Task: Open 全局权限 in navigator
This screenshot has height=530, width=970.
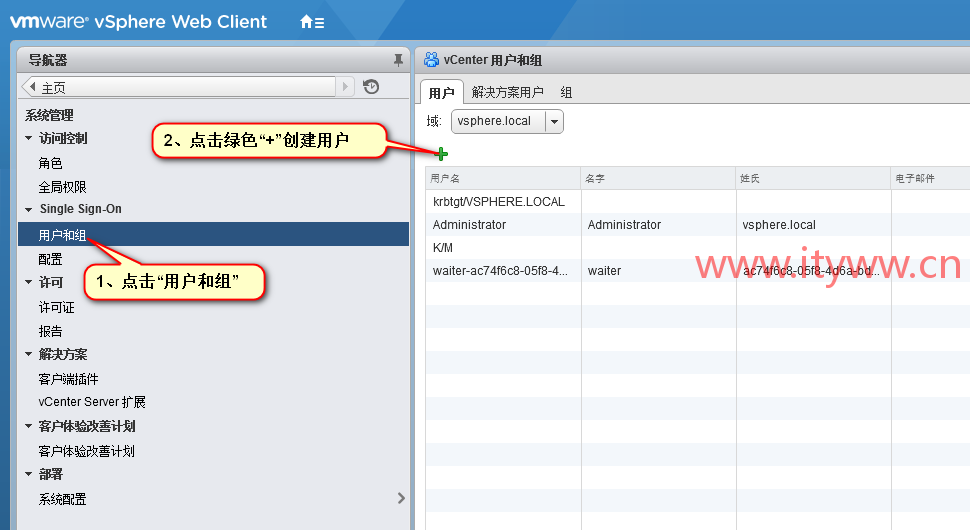Action: [62, 187]
